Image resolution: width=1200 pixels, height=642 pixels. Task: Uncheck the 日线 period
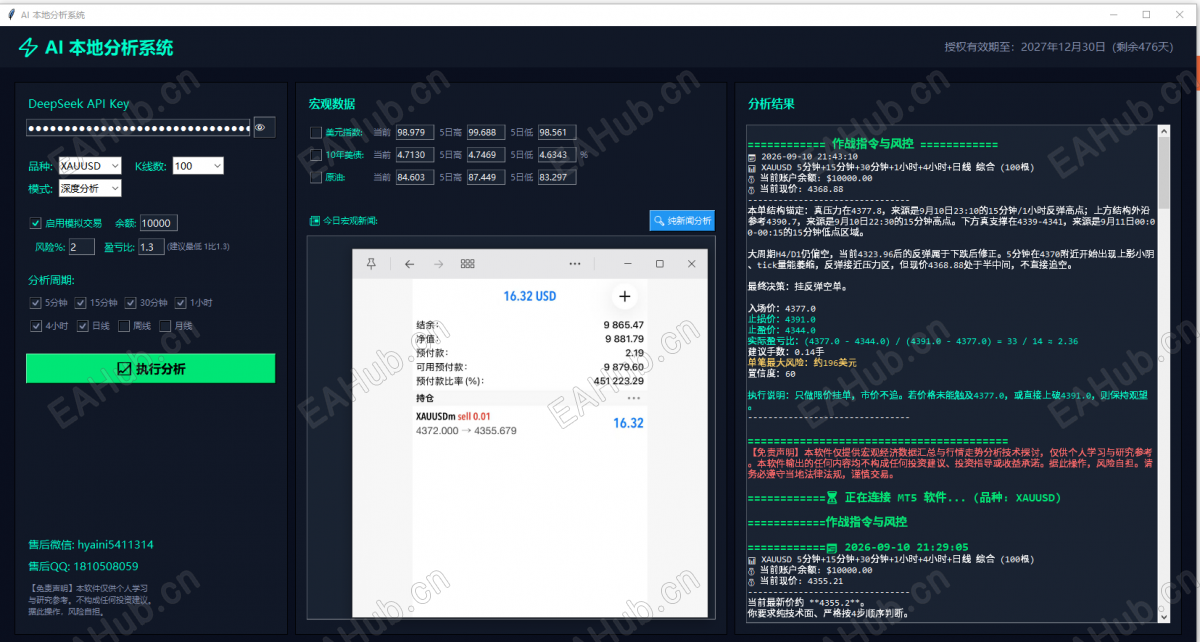[x=84, y=326]
